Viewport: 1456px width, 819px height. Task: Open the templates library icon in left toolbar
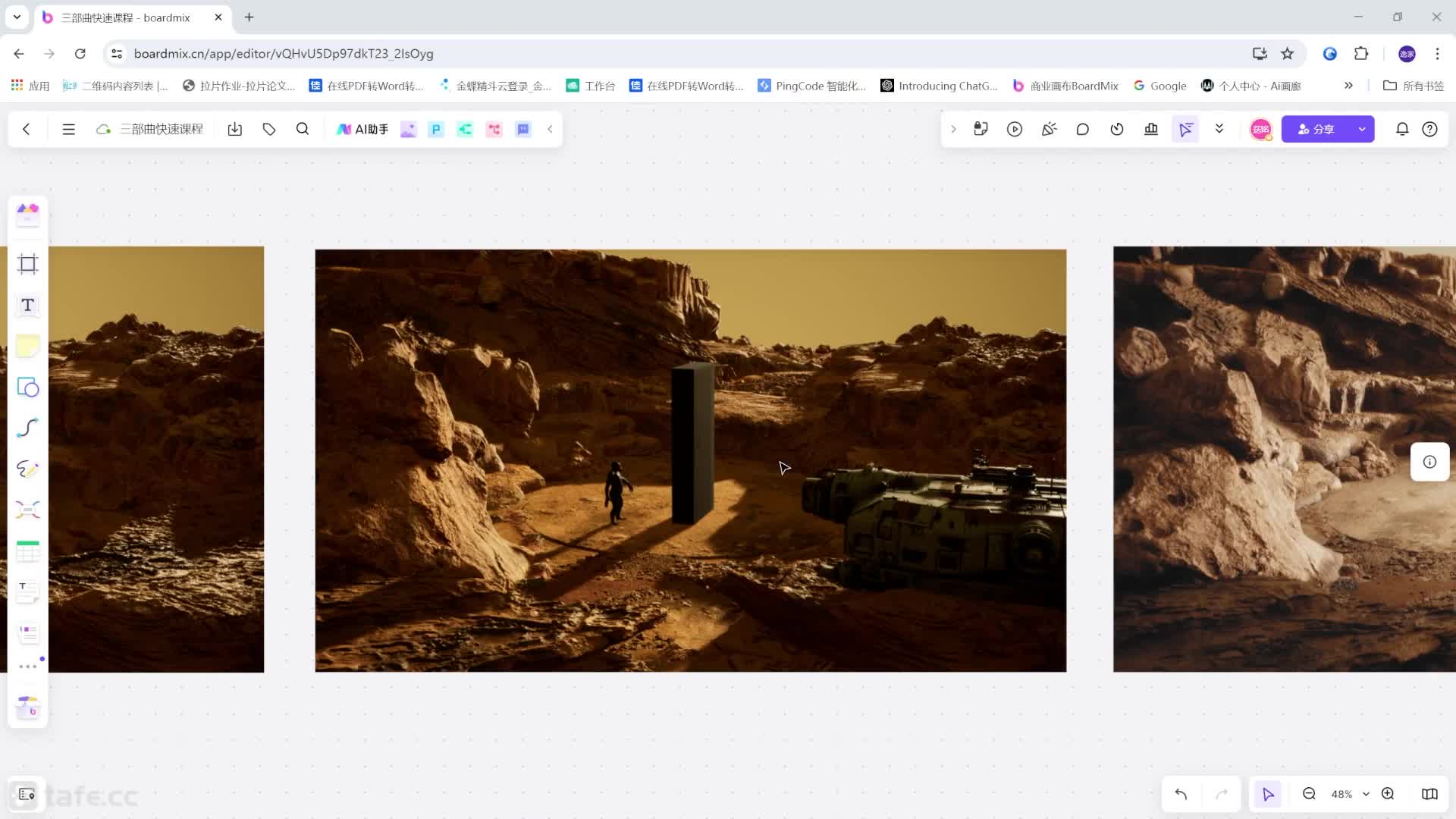tap(28, 215)
